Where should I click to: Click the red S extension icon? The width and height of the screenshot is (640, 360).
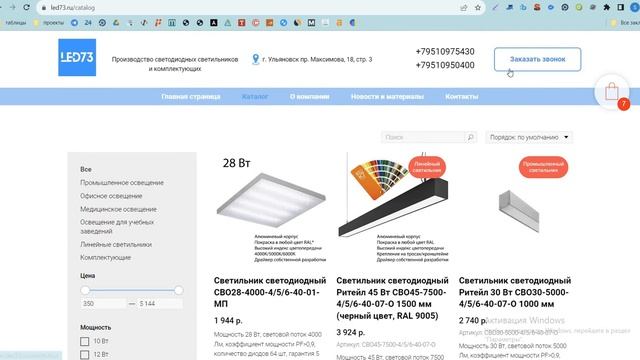[537, 7]
